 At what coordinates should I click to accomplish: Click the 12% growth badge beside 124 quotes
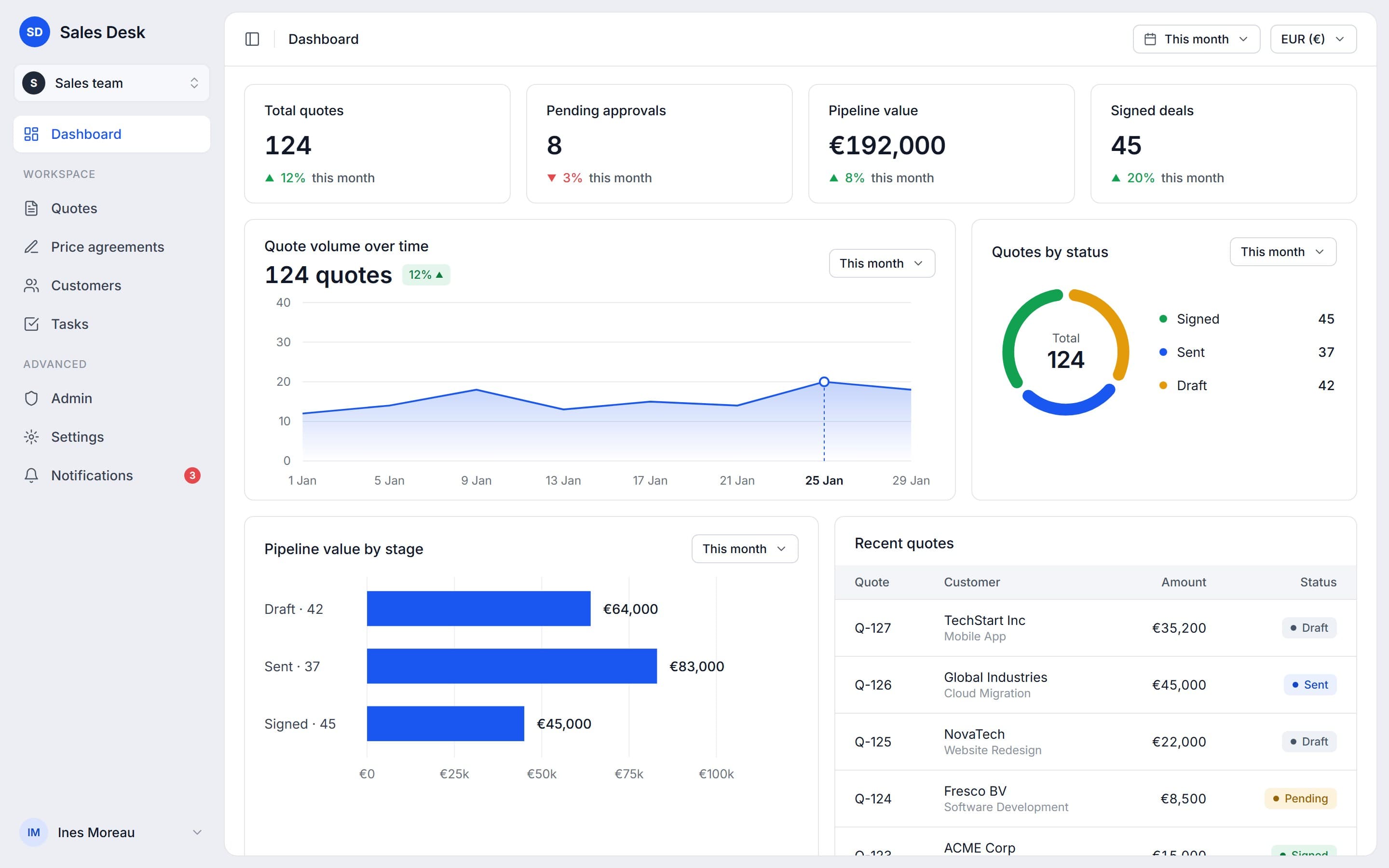click(x=426, y=275)
